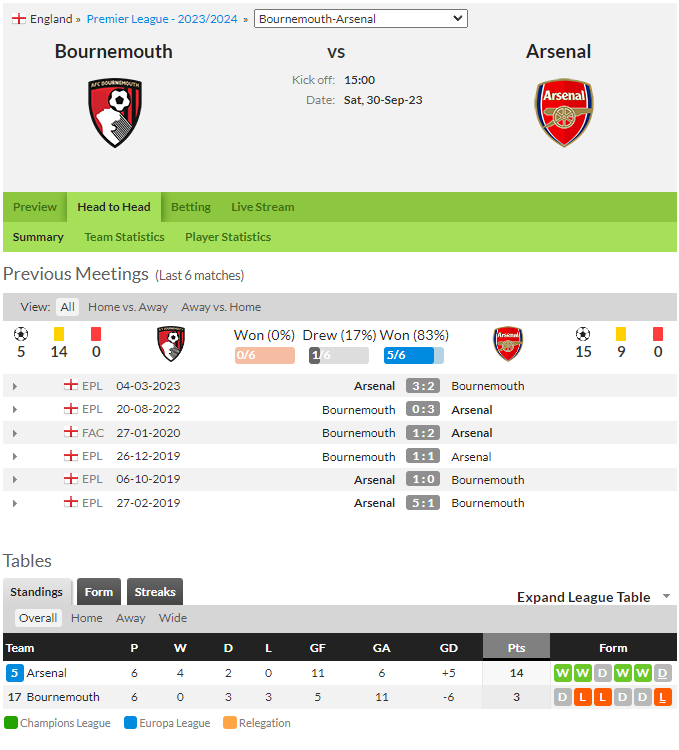This screenshot has width=679, height=750.
Task: Click the large Arsenal club crest
Action: pyautogui.click(x=564, y=113)
